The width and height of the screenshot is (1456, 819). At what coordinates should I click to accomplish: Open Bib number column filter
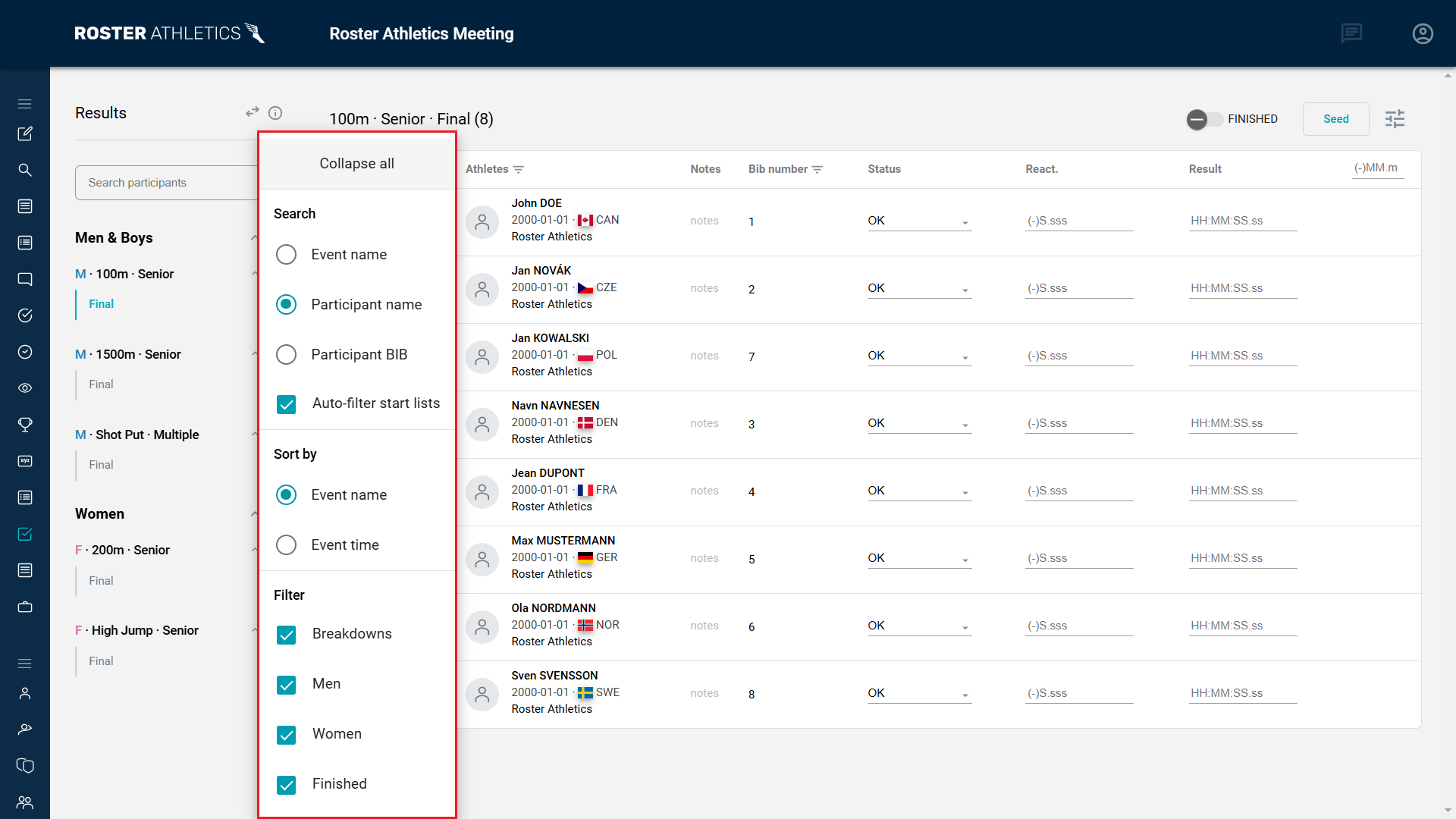tap(817, 170)
